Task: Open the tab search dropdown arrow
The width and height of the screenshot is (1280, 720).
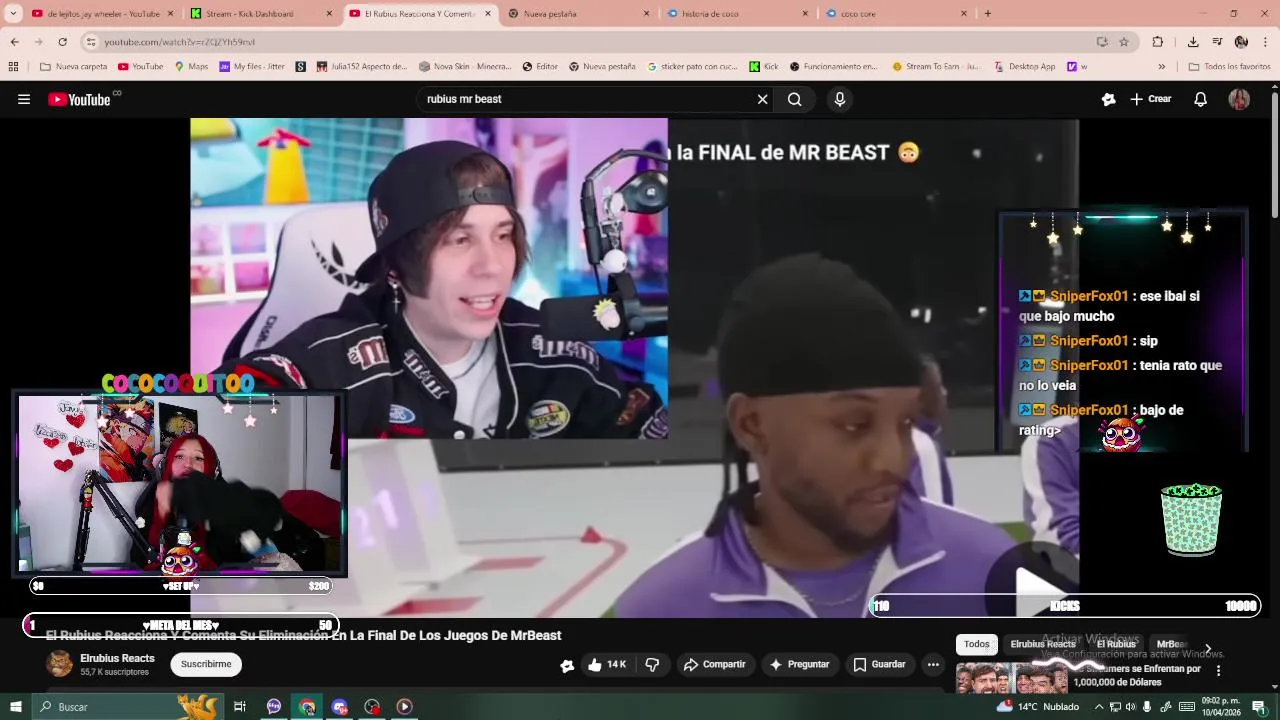Action: click(x=13, y=14)
